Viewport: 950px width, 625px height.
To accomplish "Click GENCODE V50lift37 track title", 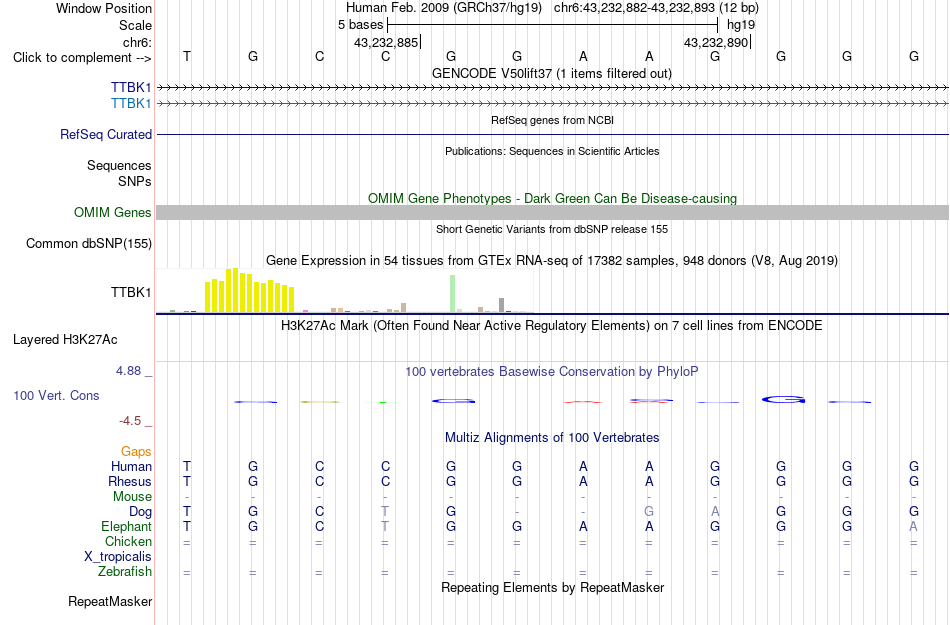I will [551, 73].
